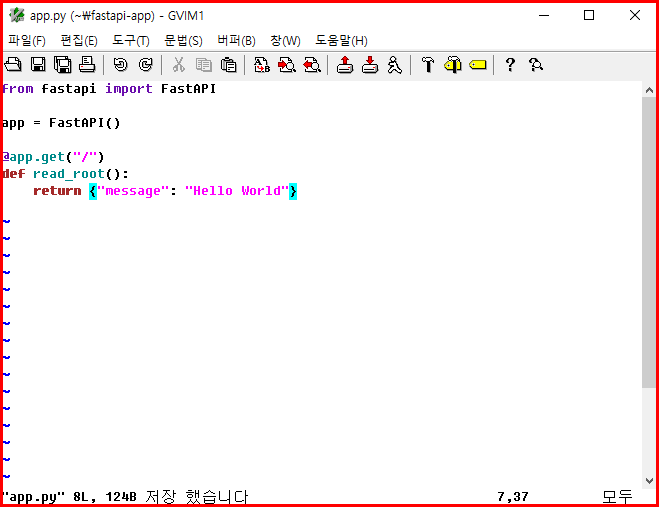Cut selection with scissors icon
659x507 pixels.
point(179,65)
